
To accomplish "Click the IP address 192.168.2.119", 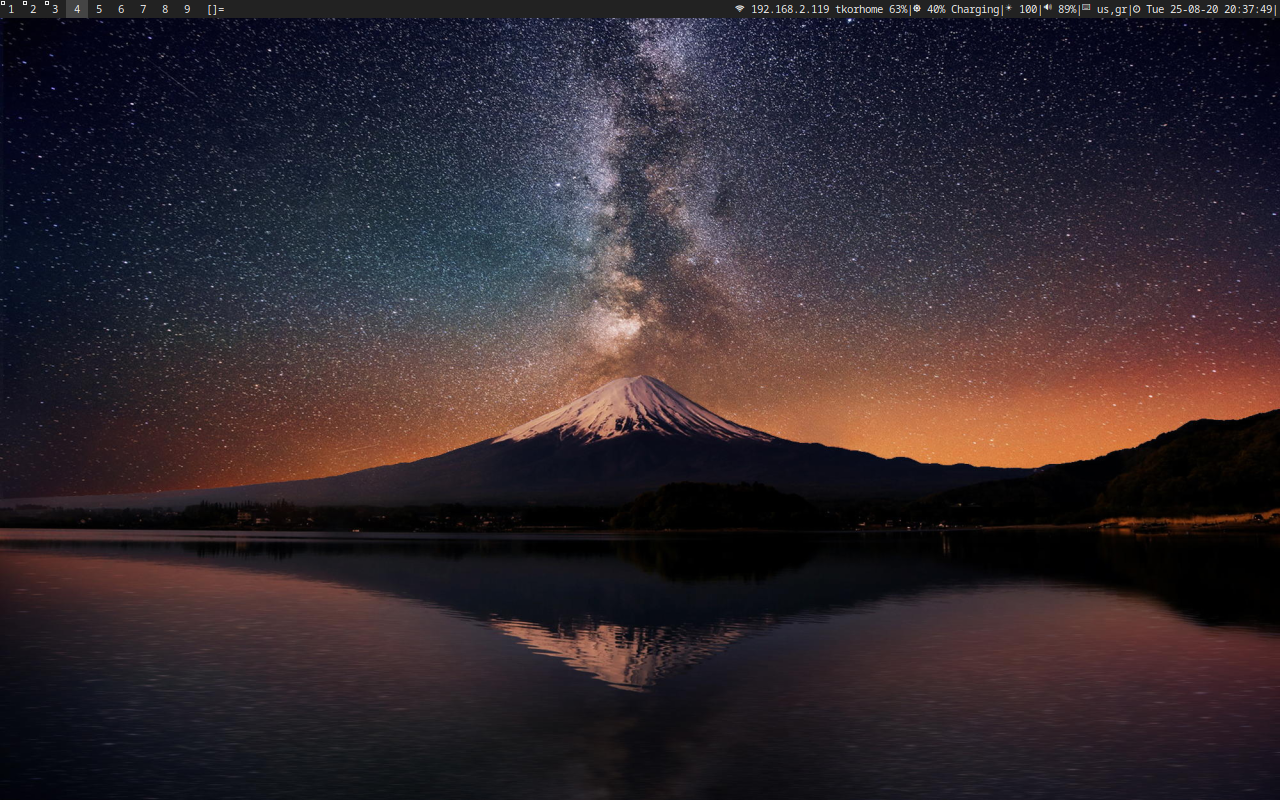I will click(790, 9).
